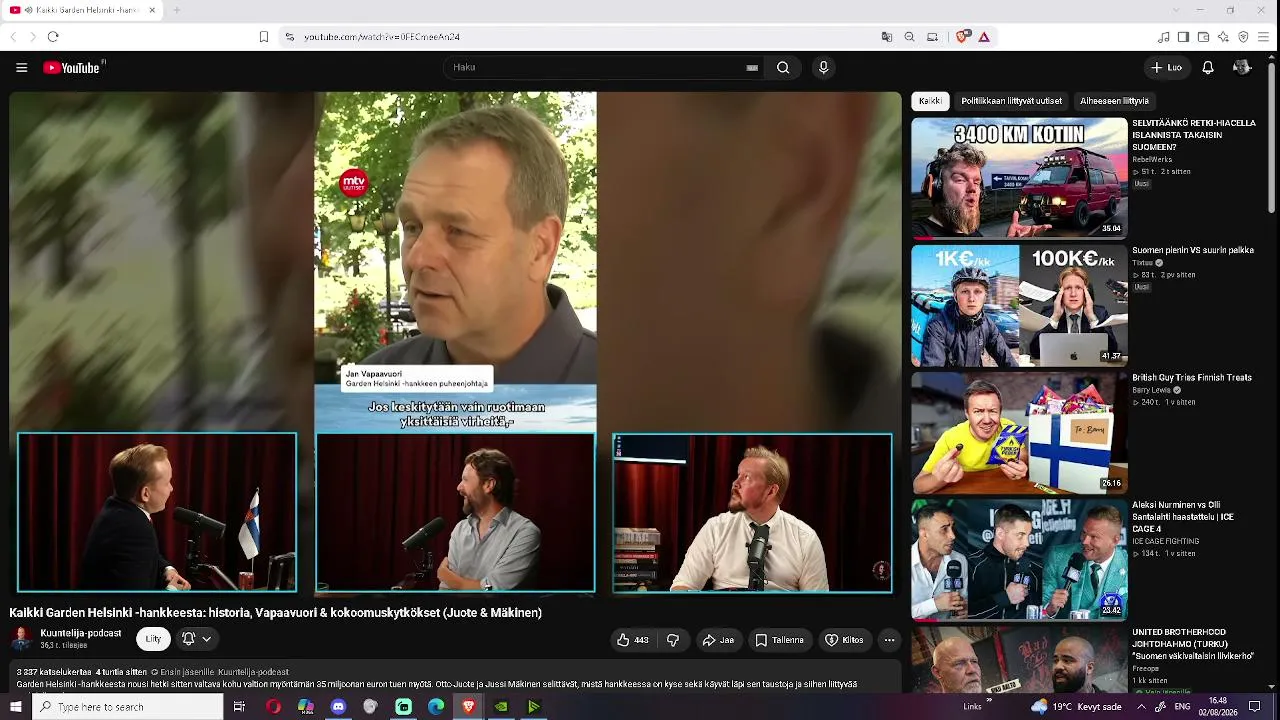Open Discord from the taskbar
The image size is (1280, 720).
point(338,707)
